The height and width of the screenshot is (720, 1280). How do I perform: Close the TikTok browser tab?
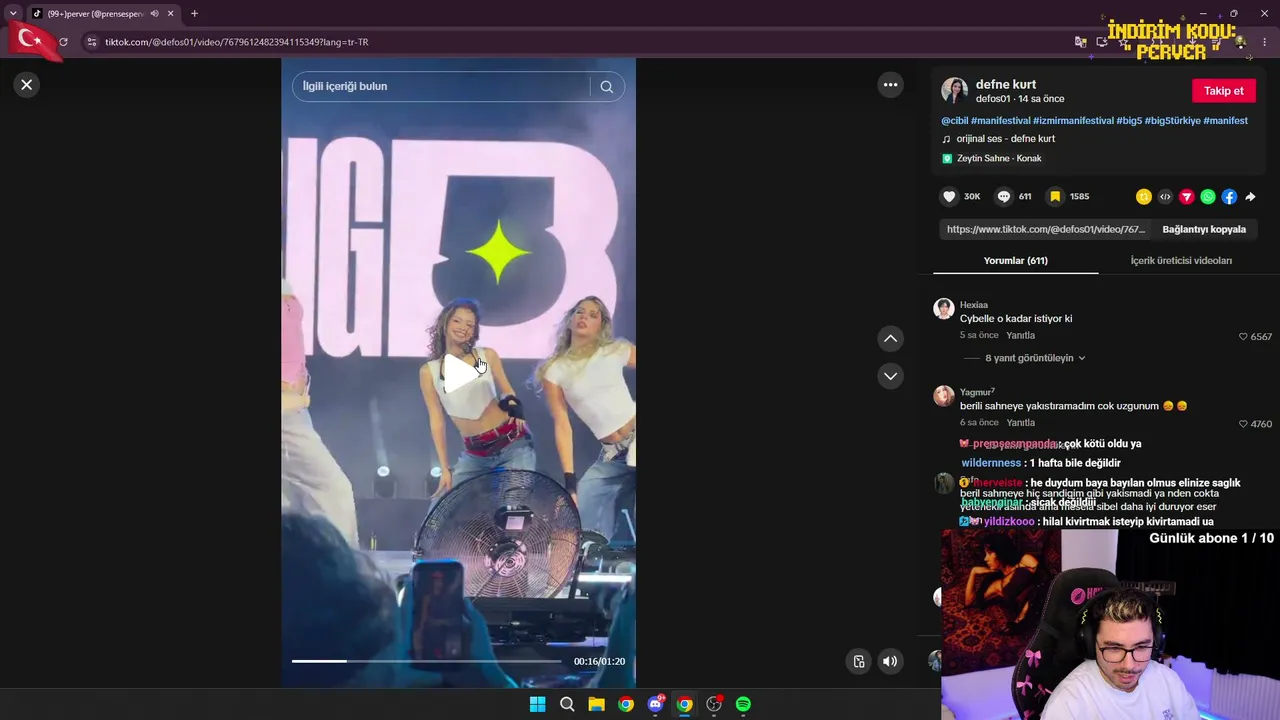(171, 14)
